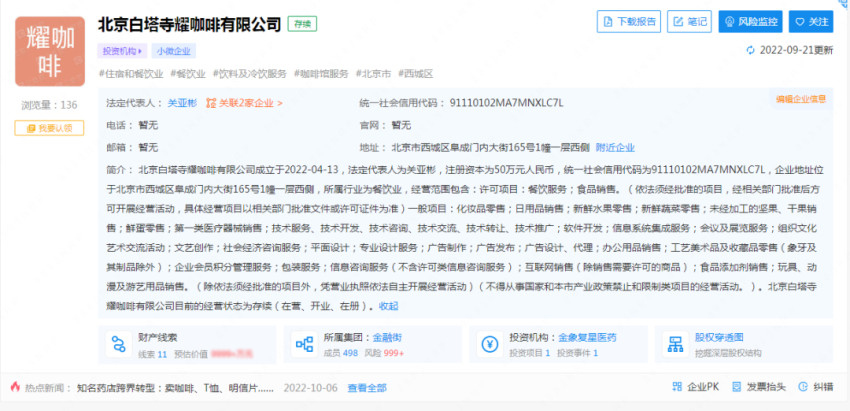Open the 企业PK comparison tool
The image size is (850, 411).
tap(696, 387)
